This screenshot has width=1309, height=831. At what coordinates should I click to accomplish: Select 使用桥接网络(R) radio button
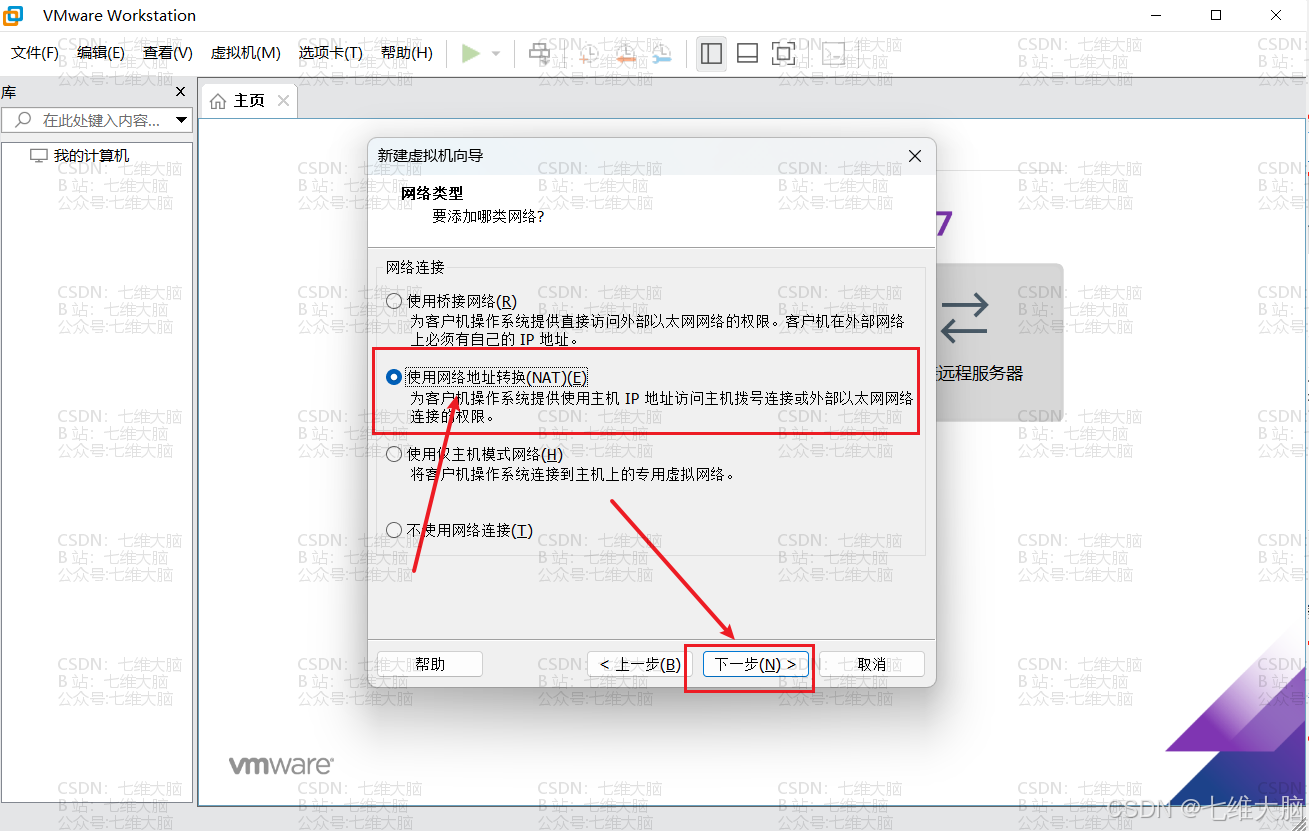[394, 301]
